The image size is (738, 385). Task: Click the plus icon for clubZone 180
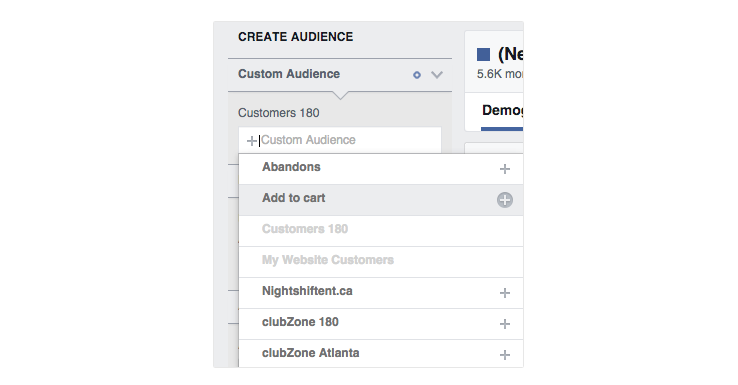pyautogui.click(x=505, y=324)
